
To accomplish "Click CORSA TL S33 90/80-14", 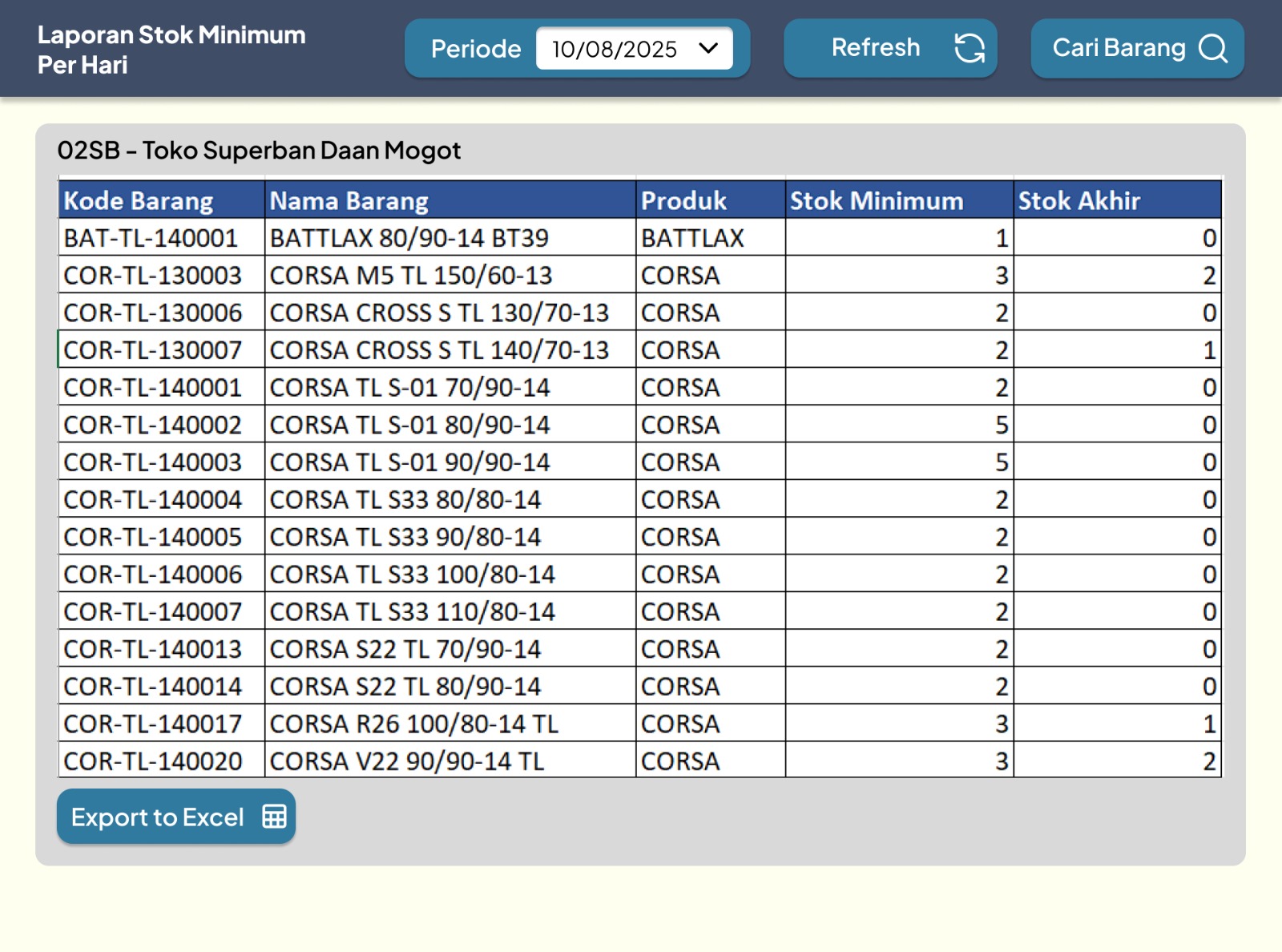I will (450, 537).
